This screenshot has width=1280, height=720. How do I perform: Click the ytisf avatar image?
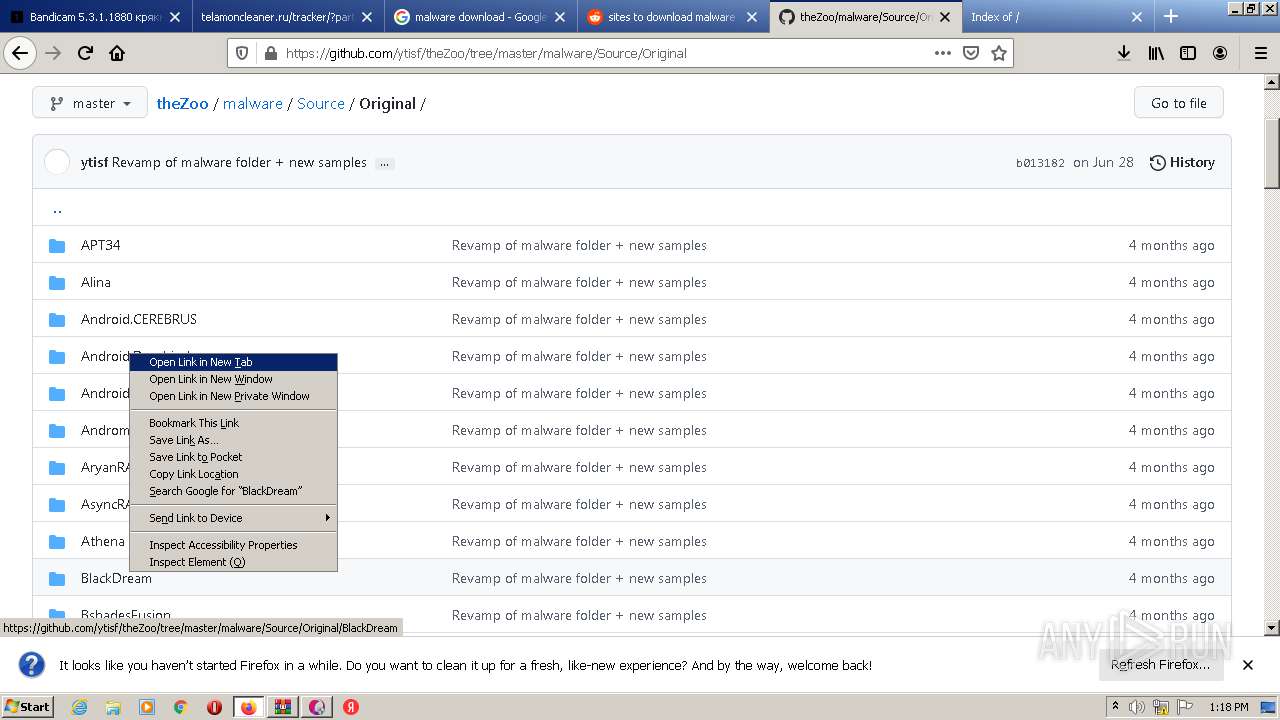point(57,162)
